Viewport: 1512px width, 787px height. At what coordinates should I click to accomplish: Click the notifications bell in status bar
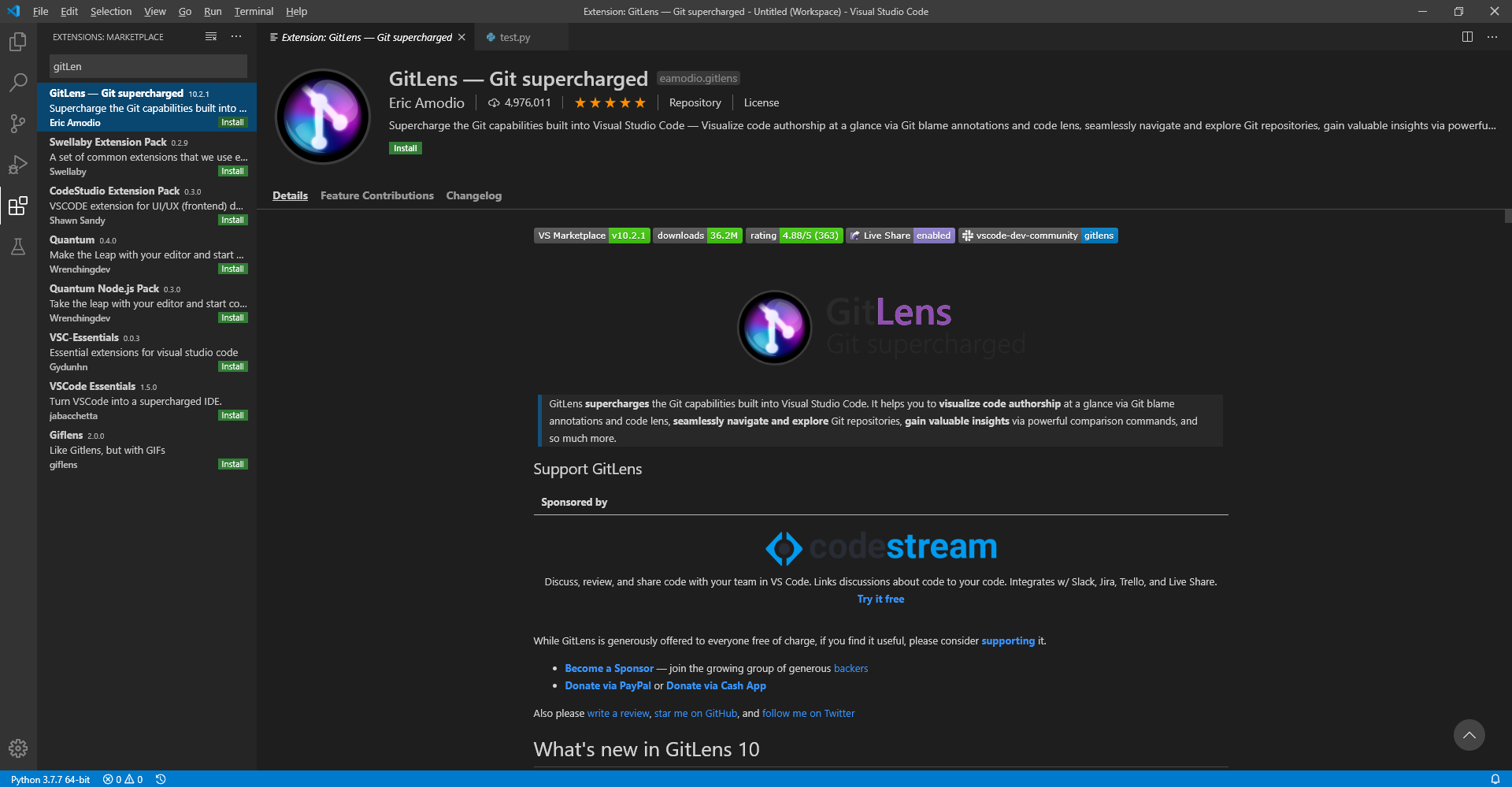tap(1495, 779)
